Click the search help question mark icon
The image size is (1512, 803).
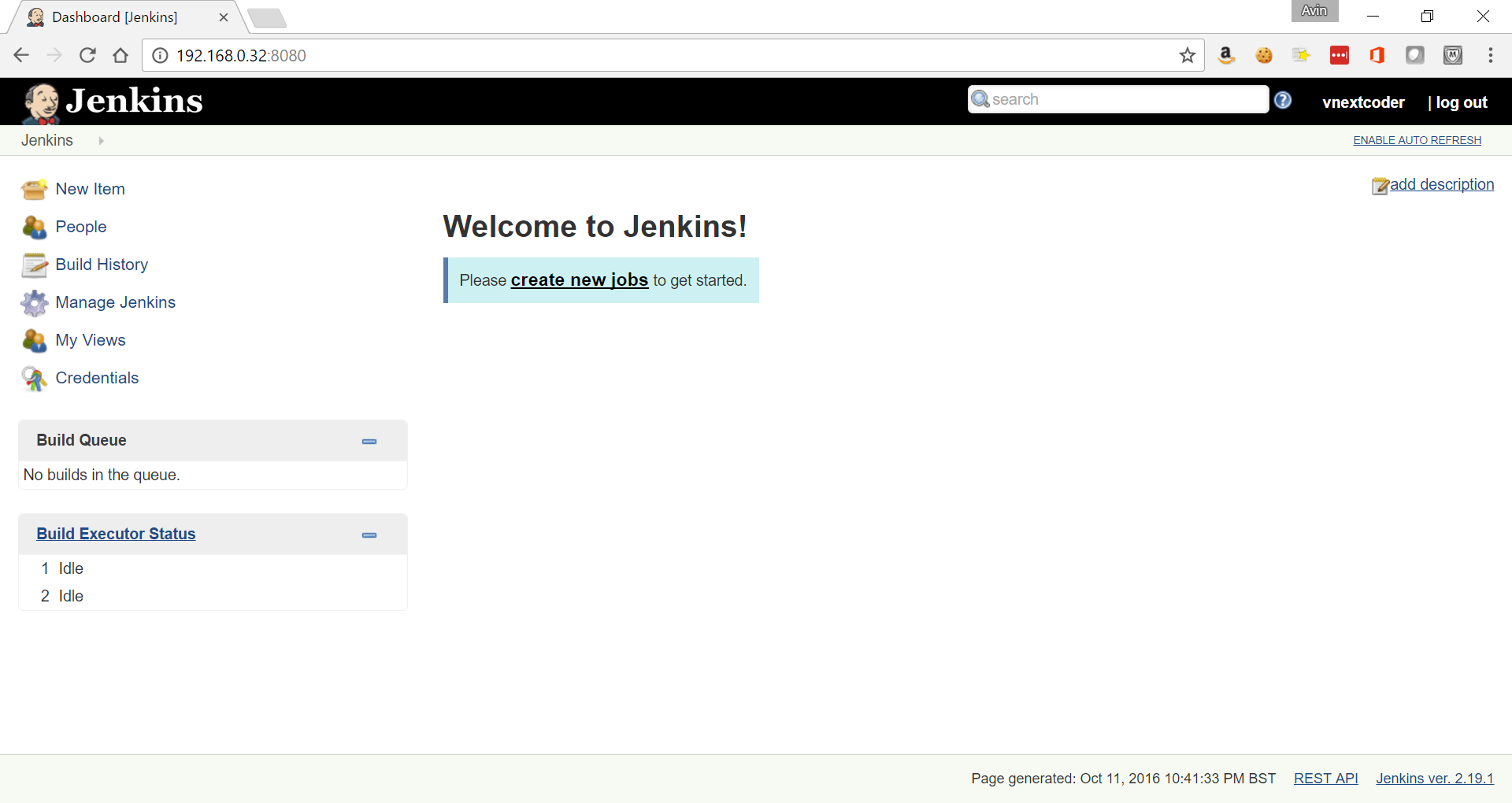tap(1283, 100)
